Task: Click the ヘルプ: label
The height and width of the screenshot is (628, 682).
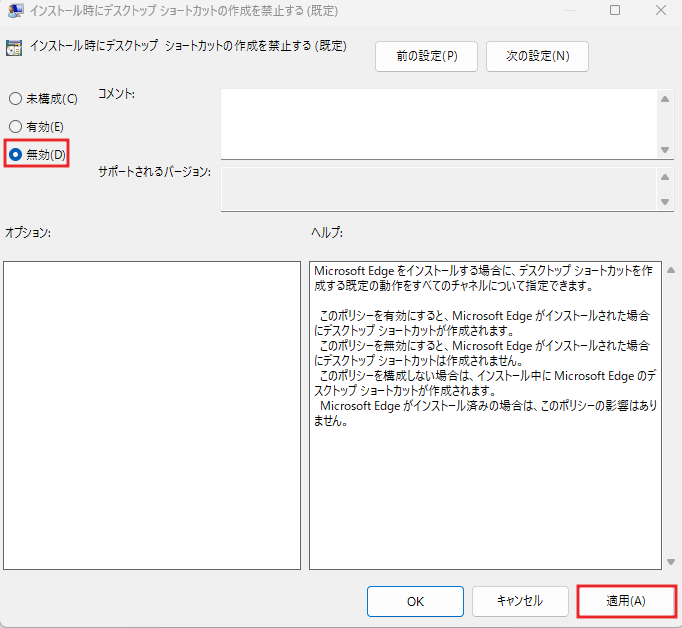Action: (x=327, y=233)
